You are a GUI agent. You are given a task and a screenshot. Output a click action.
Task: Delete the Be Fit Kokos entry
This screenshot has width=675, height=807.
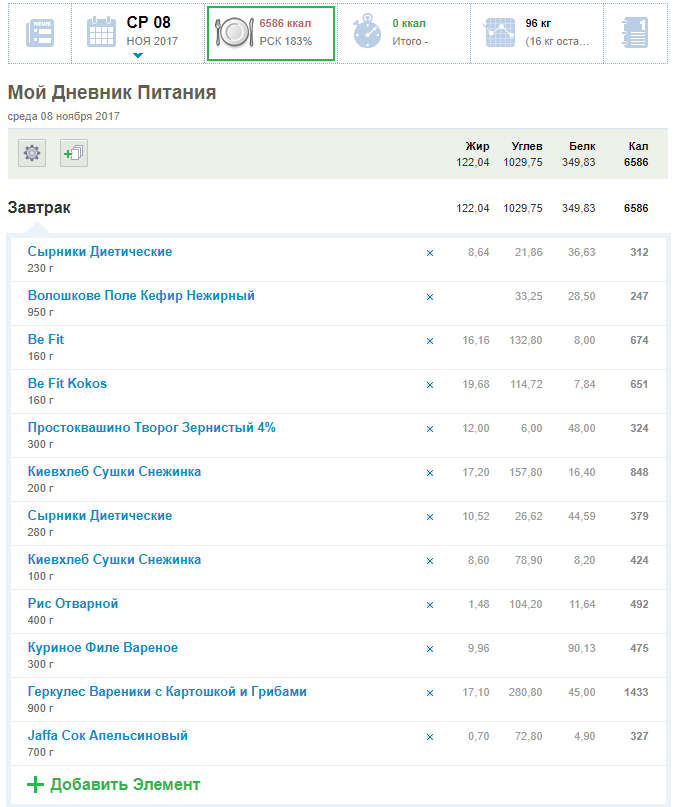tap(430, 385)
